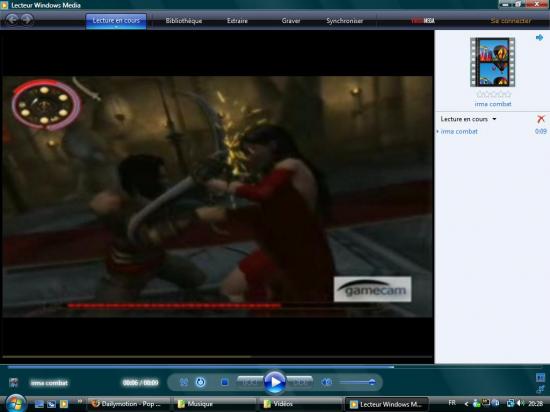
Task: Click the FR language indicator
Action: [452, 403]
